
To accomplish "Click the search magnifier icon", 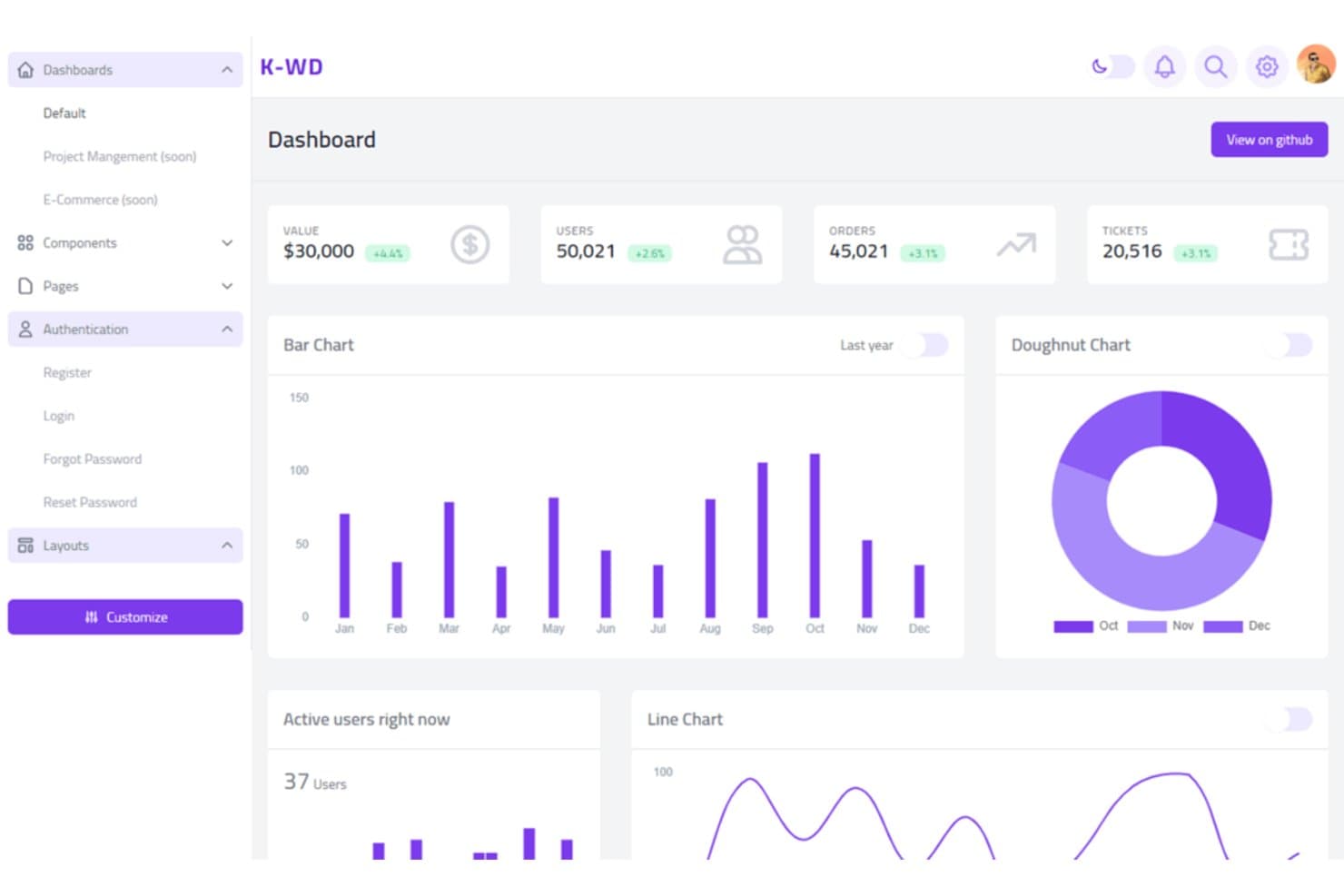I will click(x=1215, y=66).
